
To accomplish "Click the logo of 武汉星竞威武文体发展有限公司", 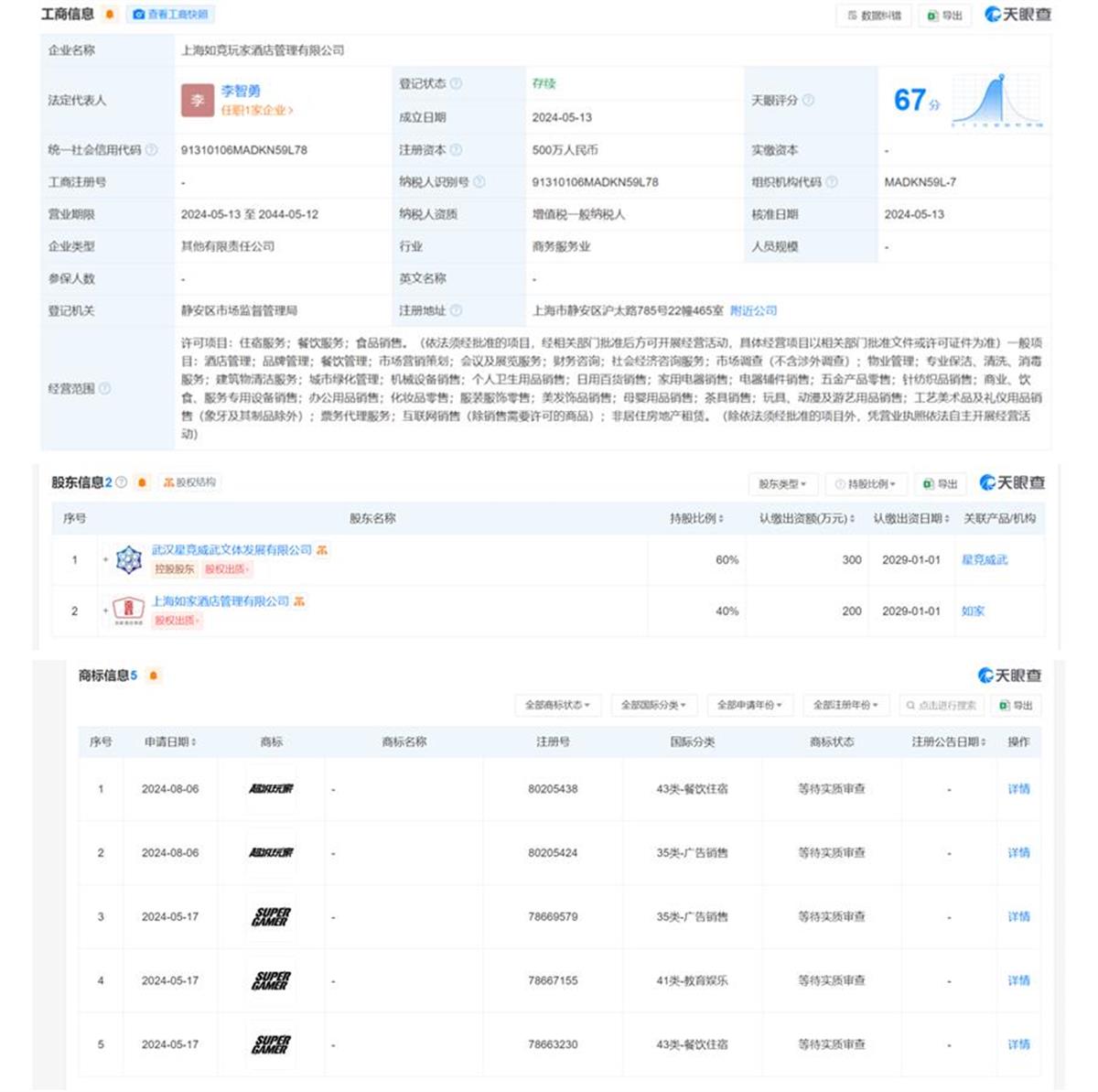I will [x=129, y=559].
